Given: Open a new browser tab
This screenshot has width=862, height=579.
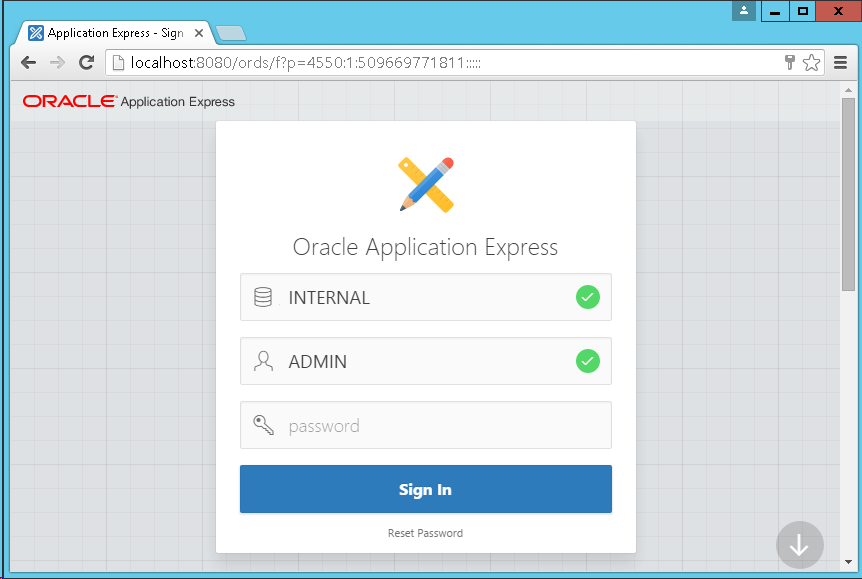Looking at the screenshot, I should pyautogui.click(x=231, y=34).
